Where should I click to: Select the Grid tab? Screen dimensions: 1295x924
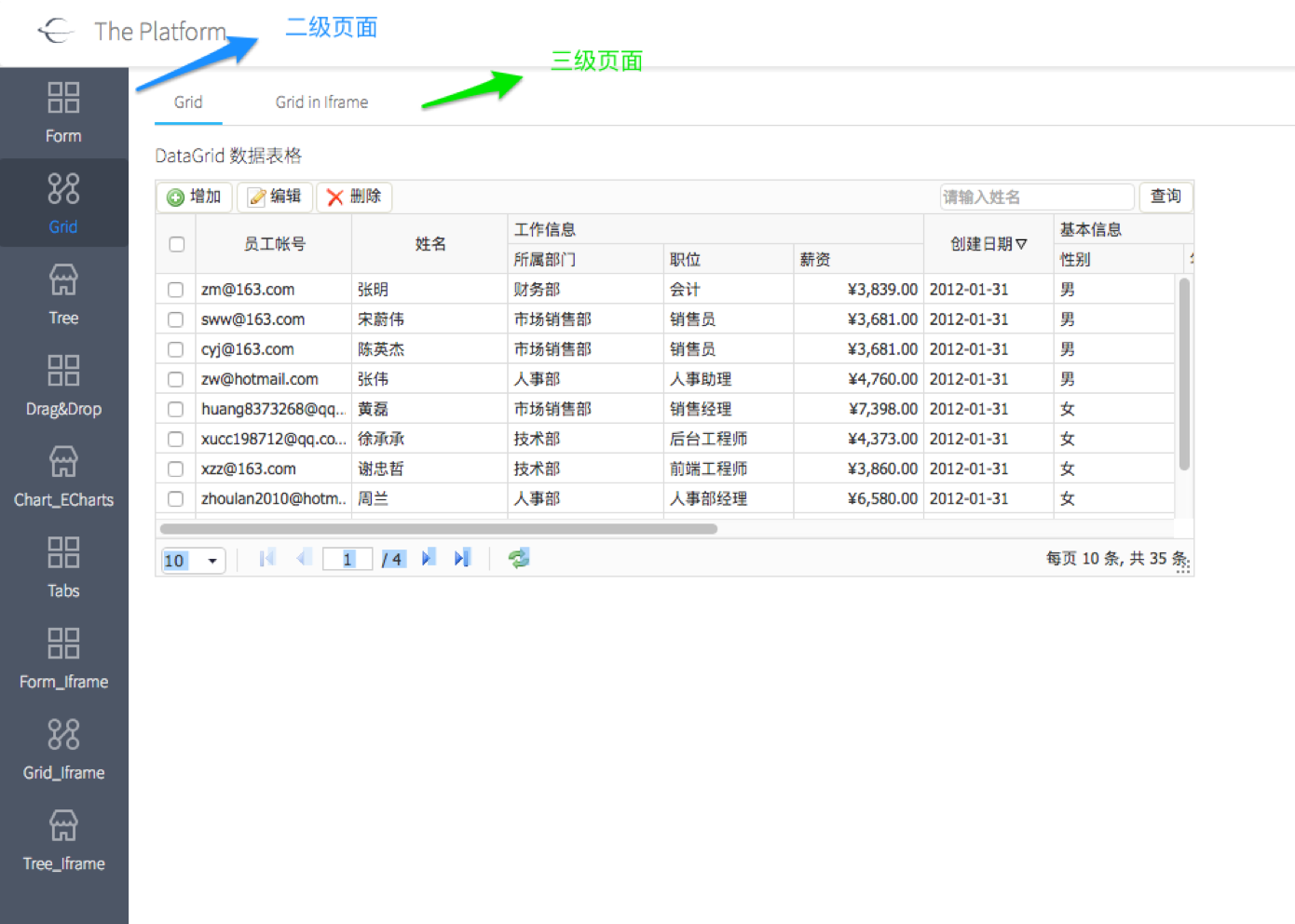point(188,102)
